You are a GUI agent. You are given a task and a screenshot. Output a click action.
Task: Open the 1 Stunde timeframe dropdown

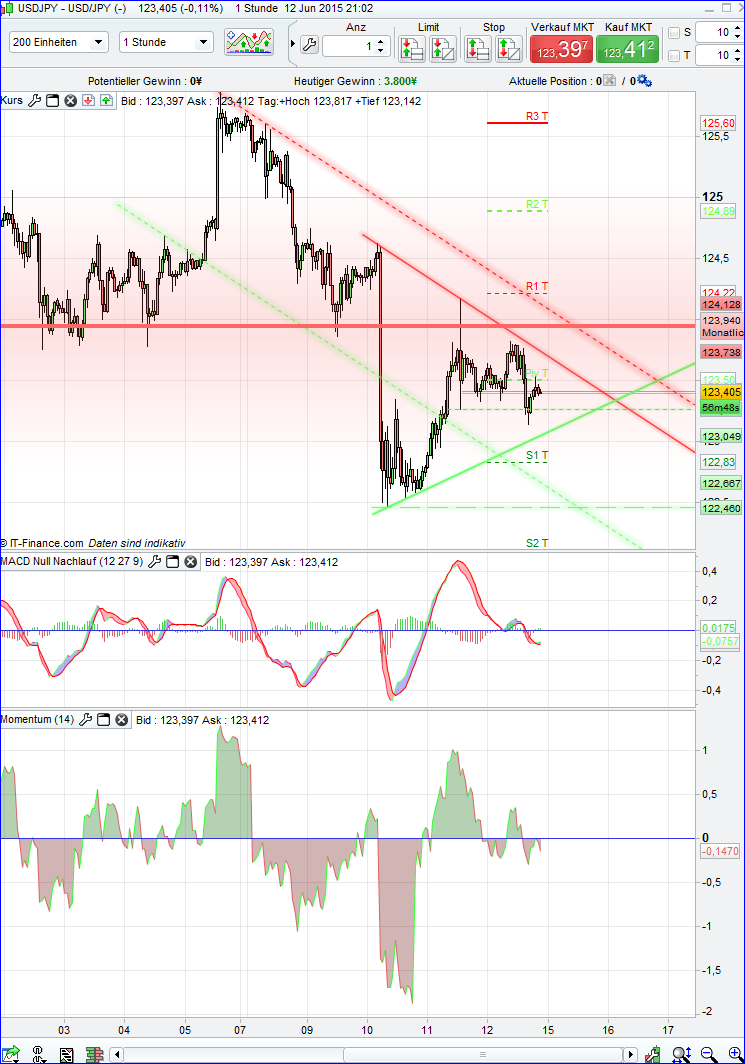click(x=166, y=42)
